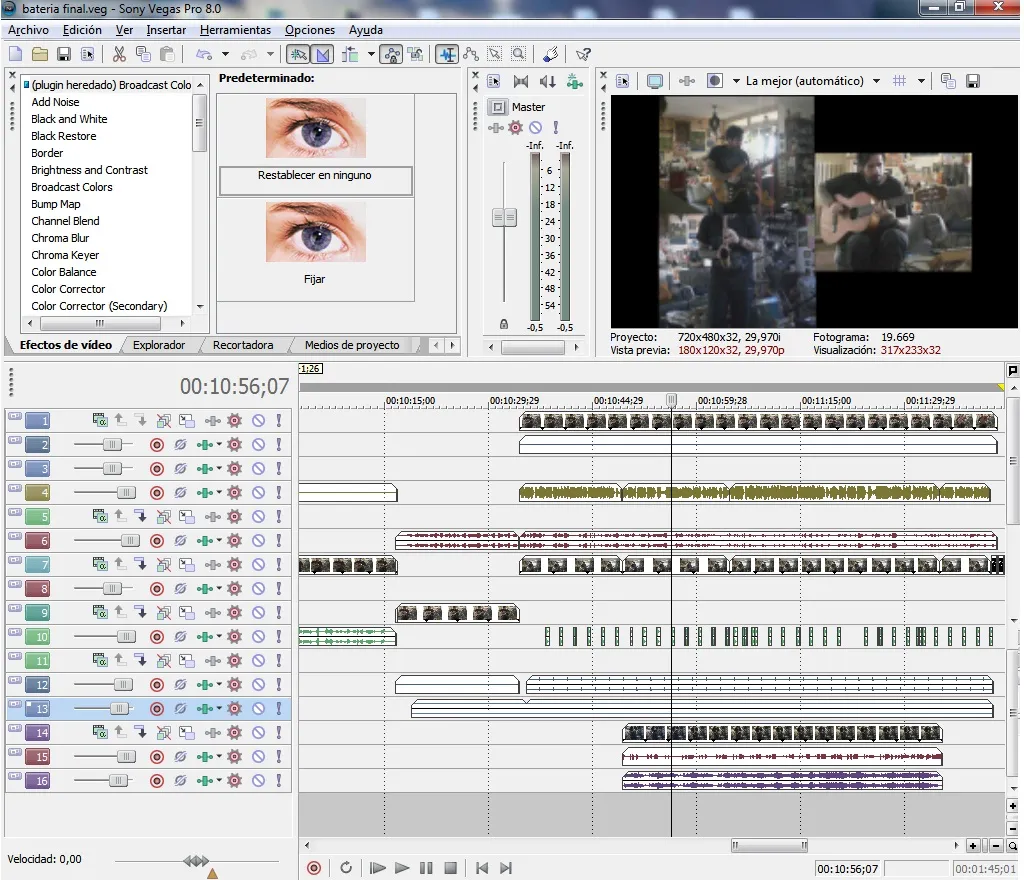Switch to the Recortadora tab
Viewport: 1024px width, 880px height.
(243, 345)
